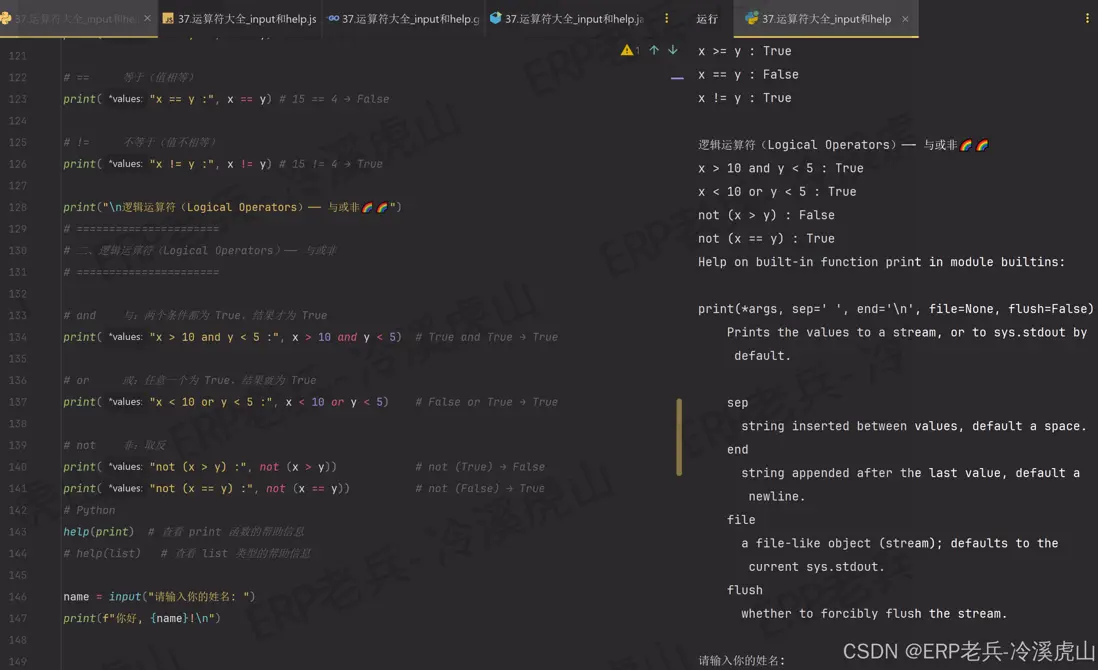
Task: Click console output "not (x > y) : False"
Action: [766, 215]
